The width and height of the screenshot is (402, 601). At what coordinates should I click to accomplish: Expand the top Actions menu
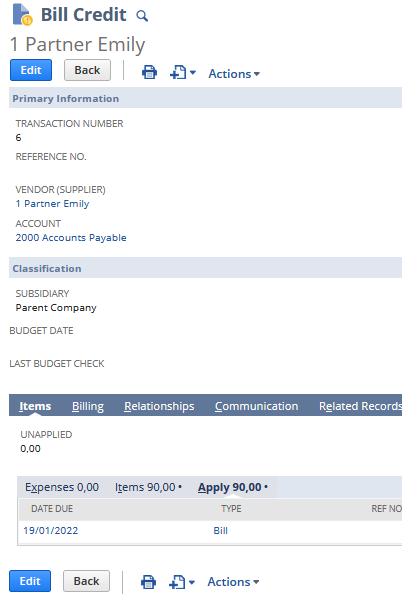pos(234,74)
